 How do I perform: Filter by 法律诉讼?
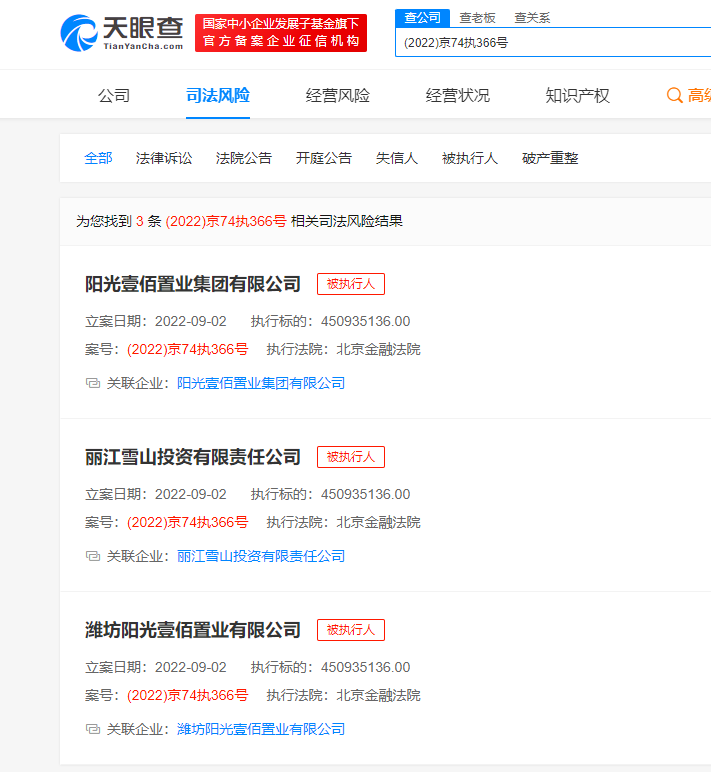pyautogui.click(x=164, y=158)
